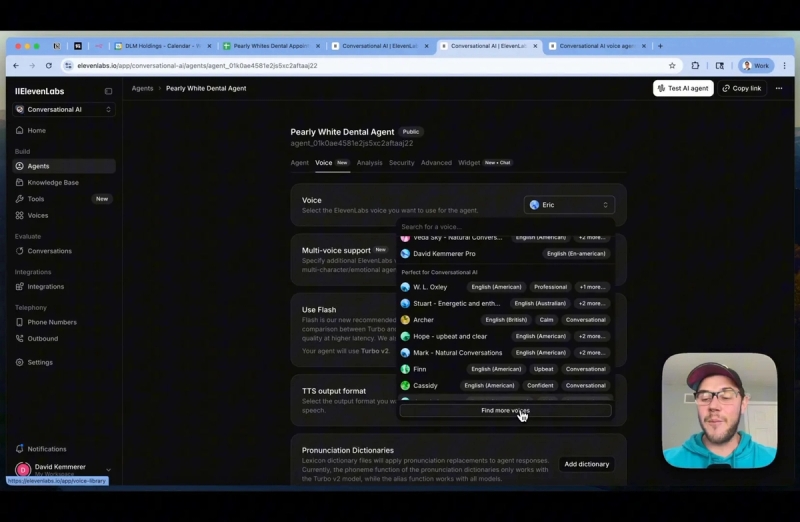Switch to the Agent tab
This screenshot has height=522, width=800.
click(x=299, y=163)
